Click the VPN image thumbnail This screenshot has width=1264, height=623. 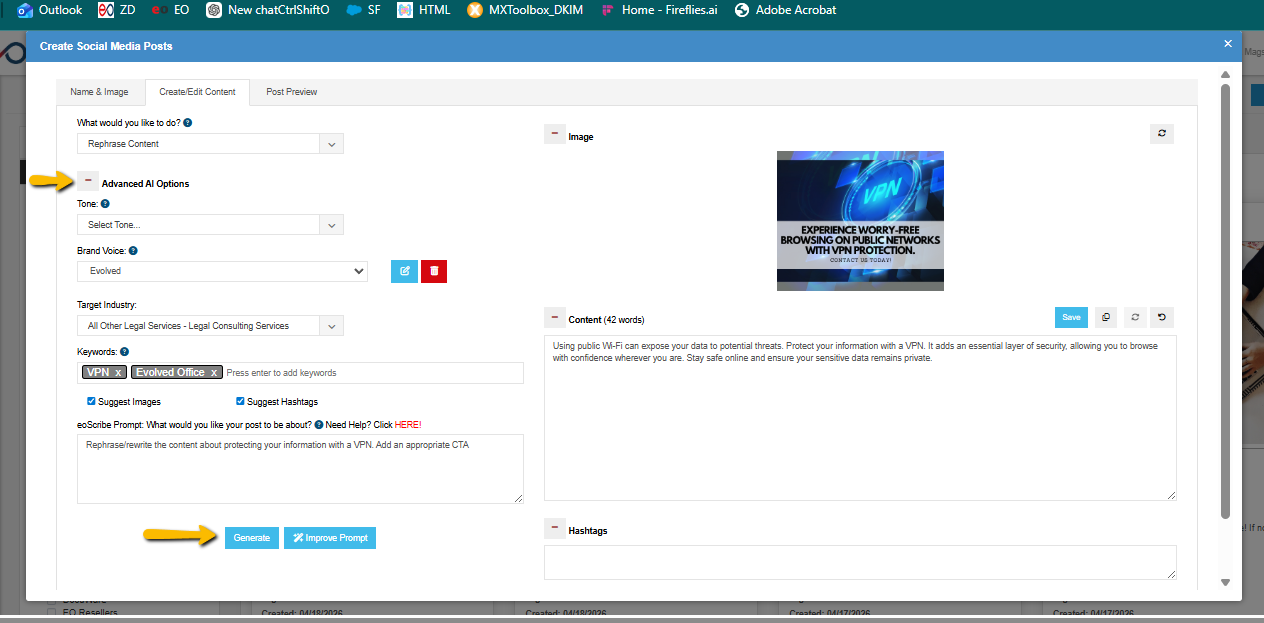[860, 221]
